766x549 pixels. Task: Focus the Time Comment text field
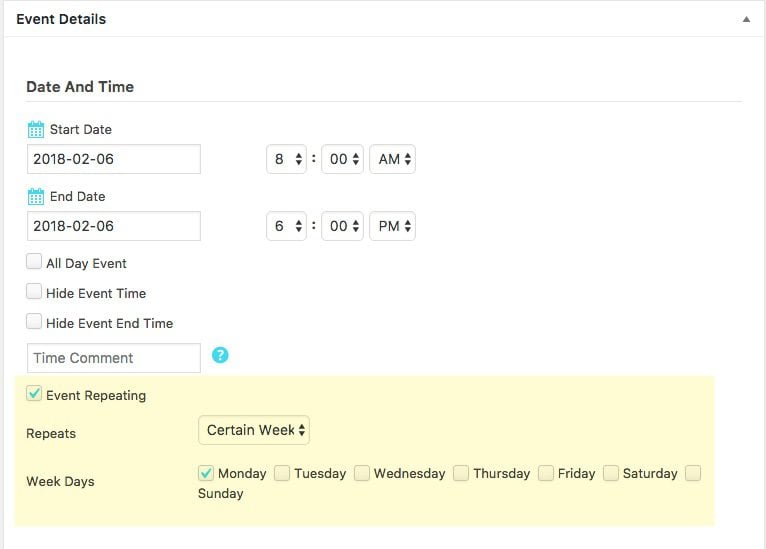113,358
